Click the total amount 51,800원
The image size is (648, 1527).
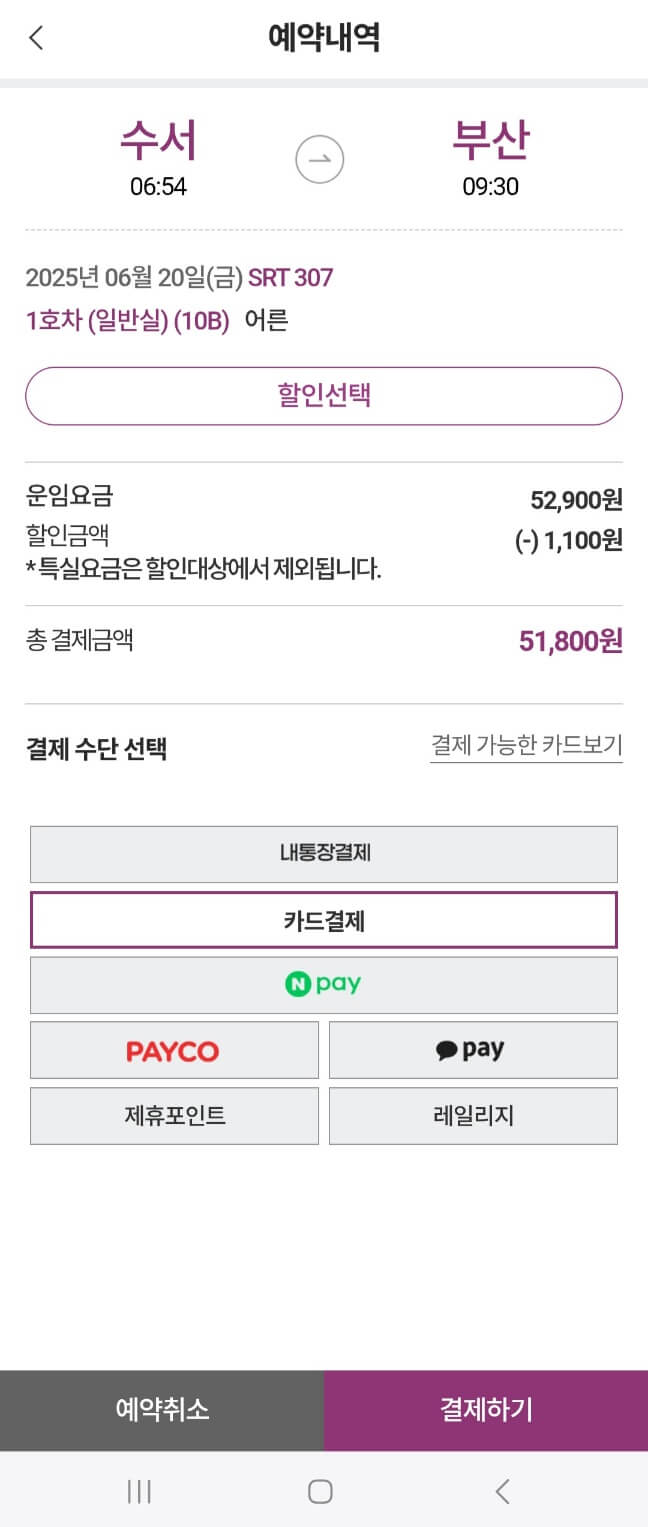point(572,640)
